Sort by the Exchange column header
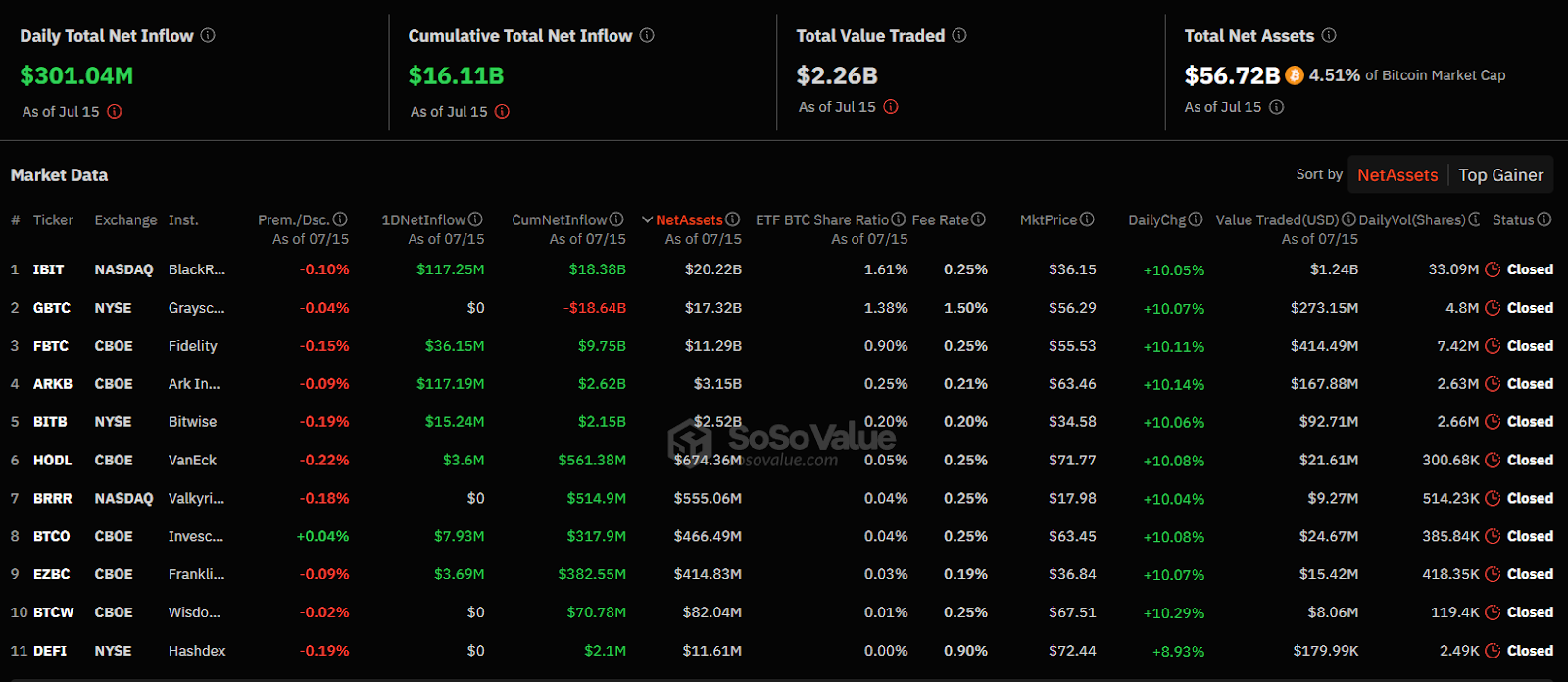The width and height of the screenshot is (1568, 682). point(125,219)
